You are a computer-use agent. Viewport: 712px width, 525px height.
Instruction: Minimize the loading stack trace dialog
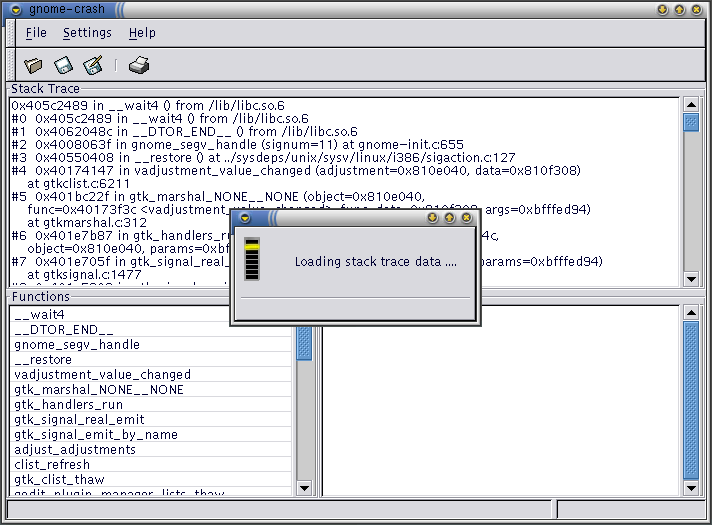point(432,218)
